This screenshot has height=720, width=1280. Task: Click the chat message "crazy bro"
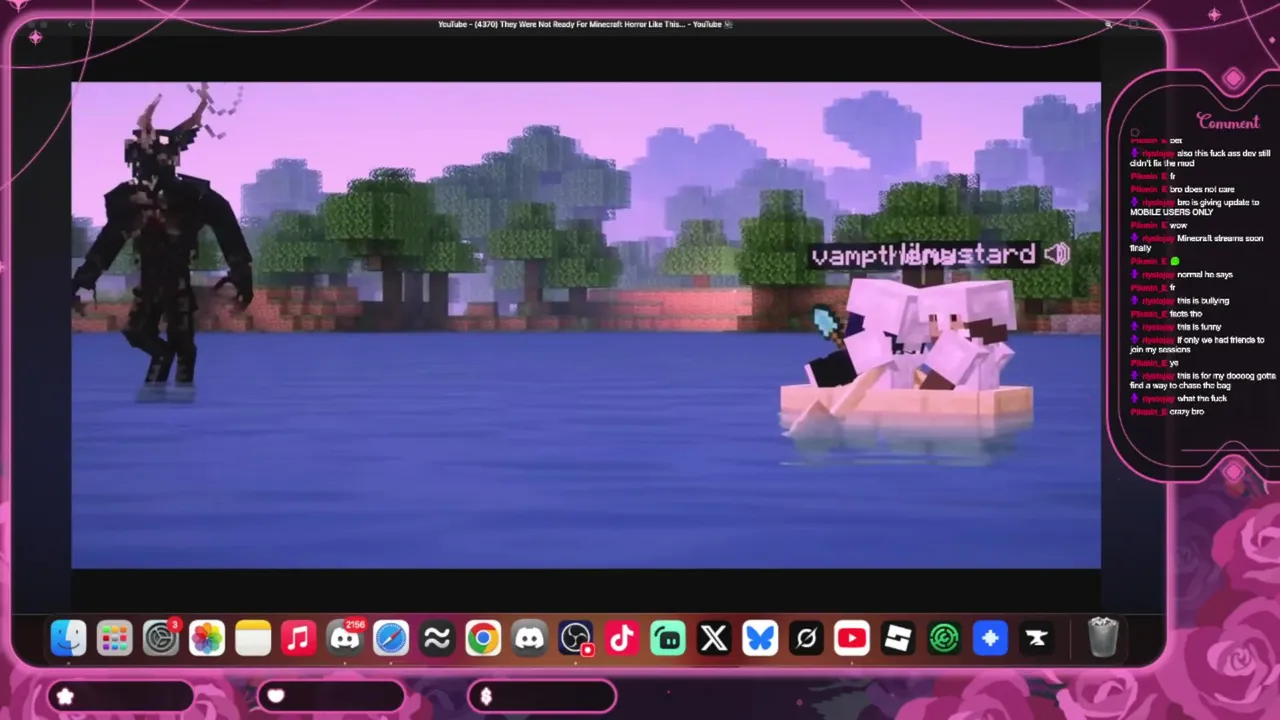(1187, 411)
